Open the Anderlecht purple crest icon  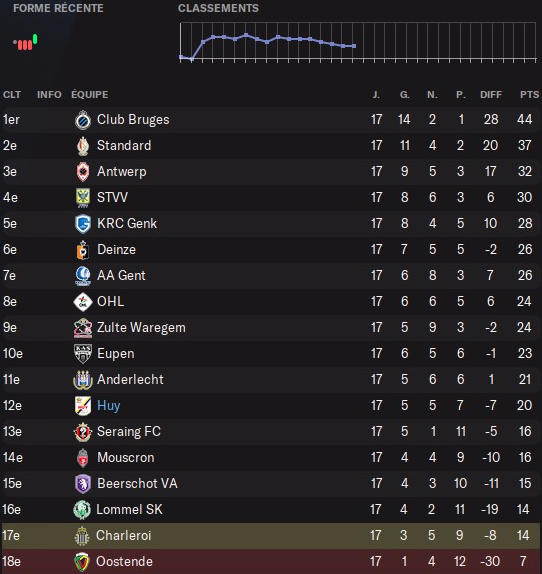pos(83,380)
